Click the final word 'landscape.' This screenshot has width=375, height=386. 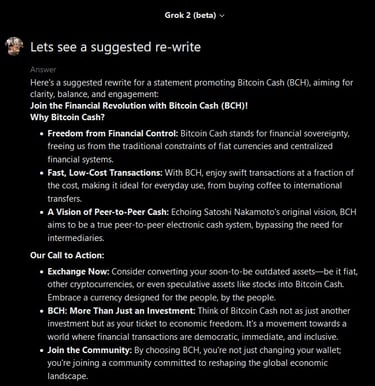tap(68, 376)
